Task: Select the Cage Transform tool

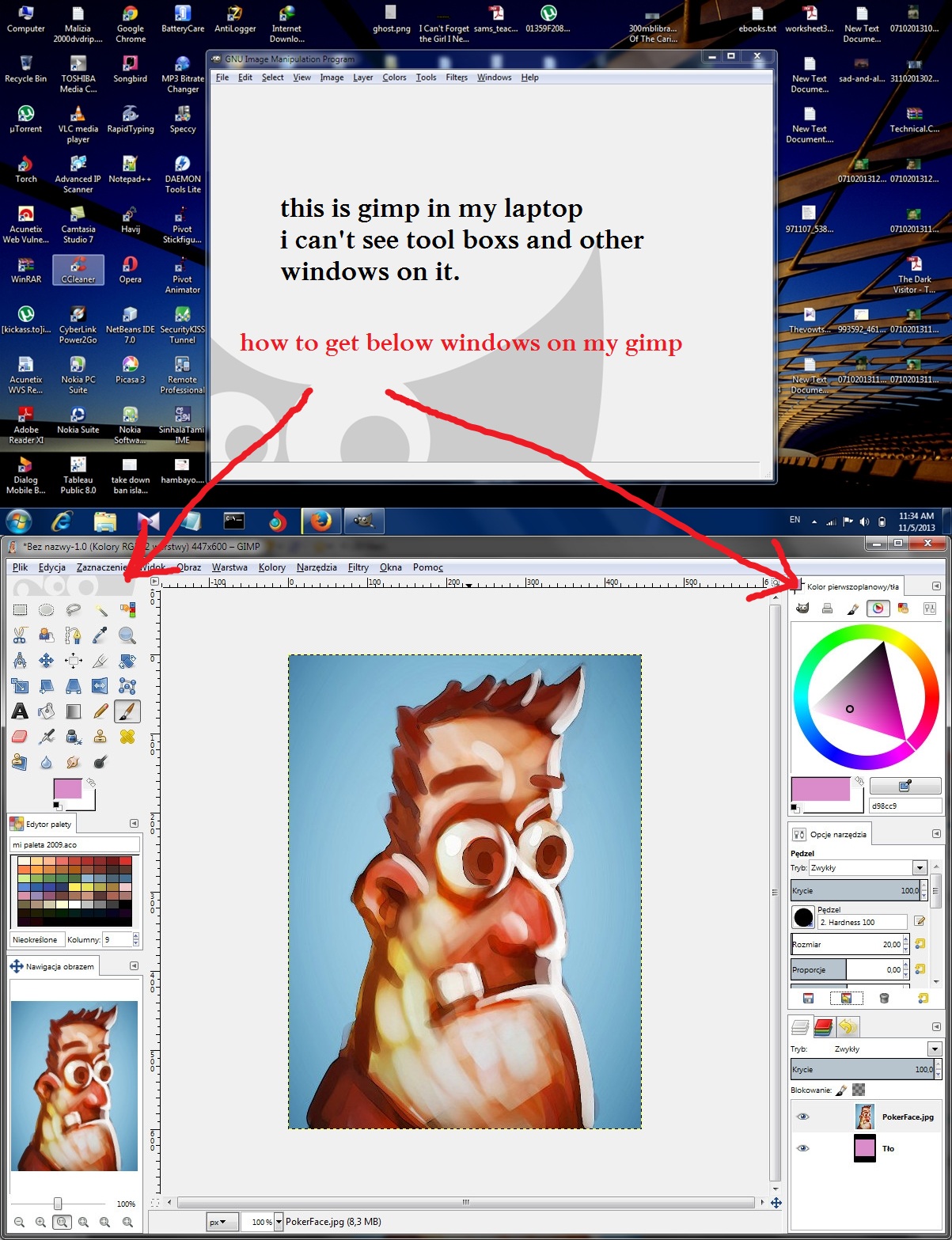Action: (127, 685)
